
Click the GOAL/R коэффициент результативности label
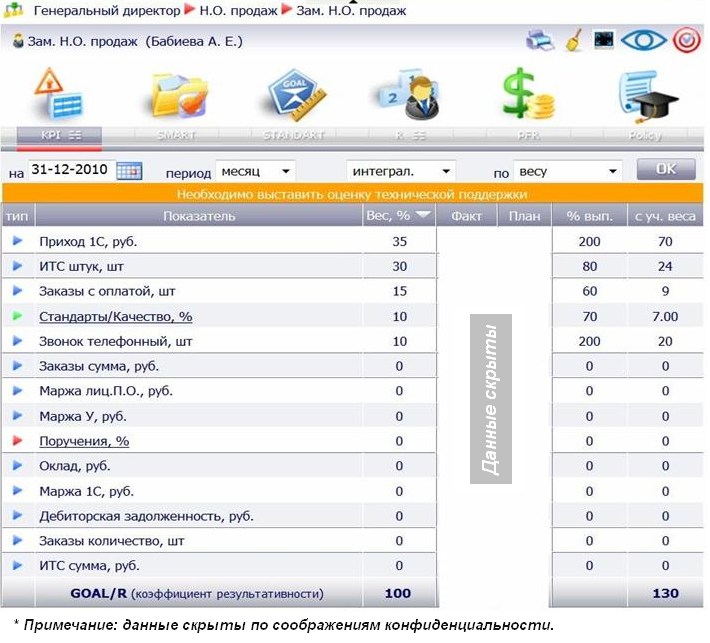(x=197, y=593)
